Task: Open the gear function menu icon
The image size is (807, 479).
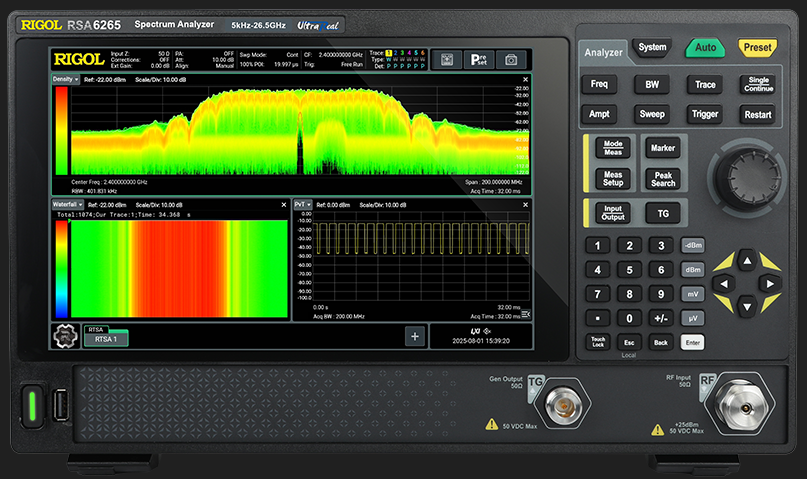Action: (x=65, y=336)
